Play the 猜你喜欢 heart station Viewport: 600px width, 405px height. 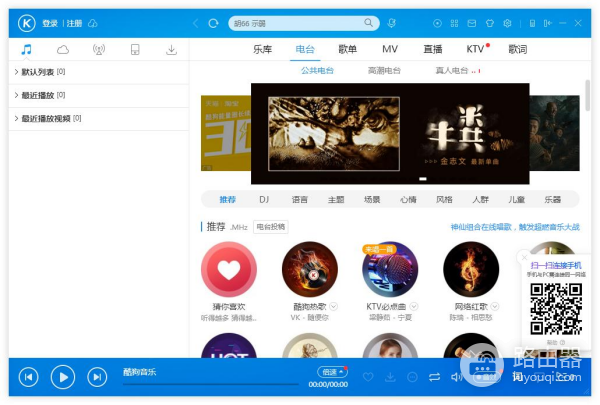point(229,269)
